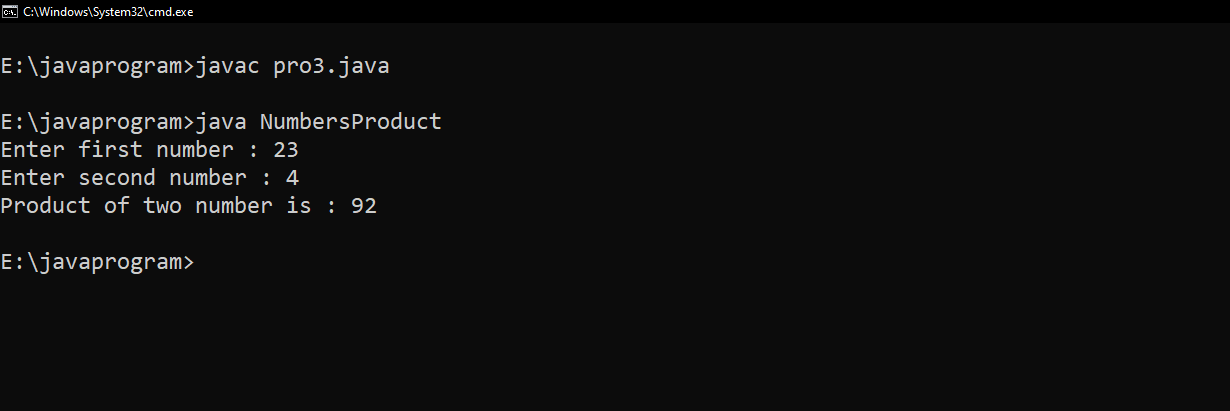Screen dimensions: 1230x411
Task: Click the Product of two number text
Action: coord(155,206)
